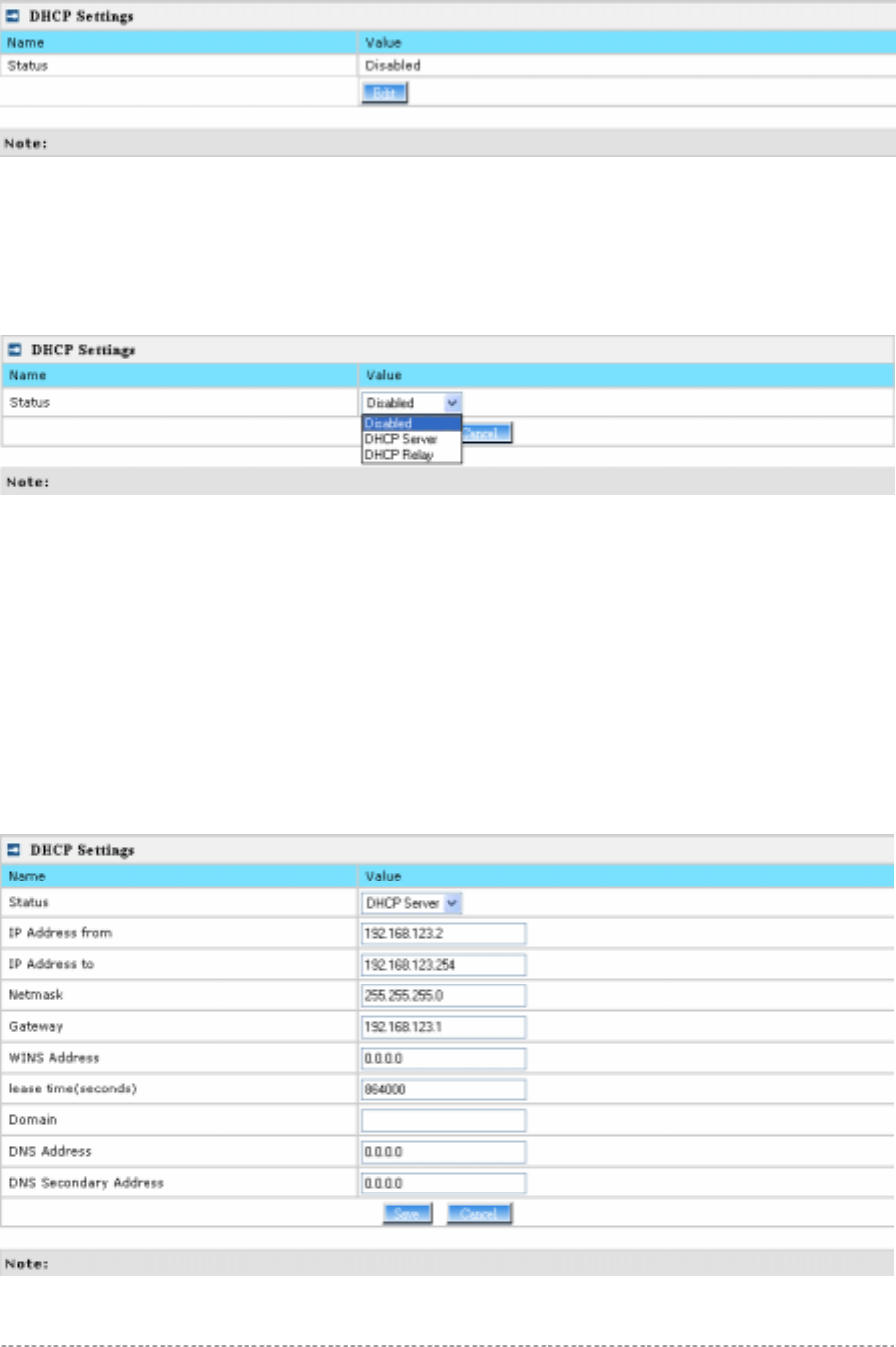
Task: Choose DHCP Server from the dropdown list
Action: point(412,439)
